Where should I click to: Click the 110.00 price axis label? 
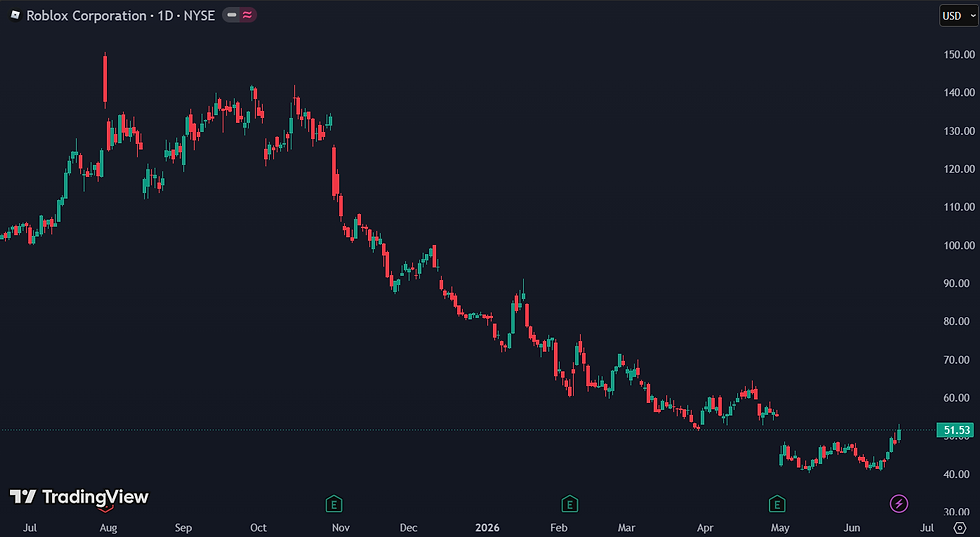(959, 207)
